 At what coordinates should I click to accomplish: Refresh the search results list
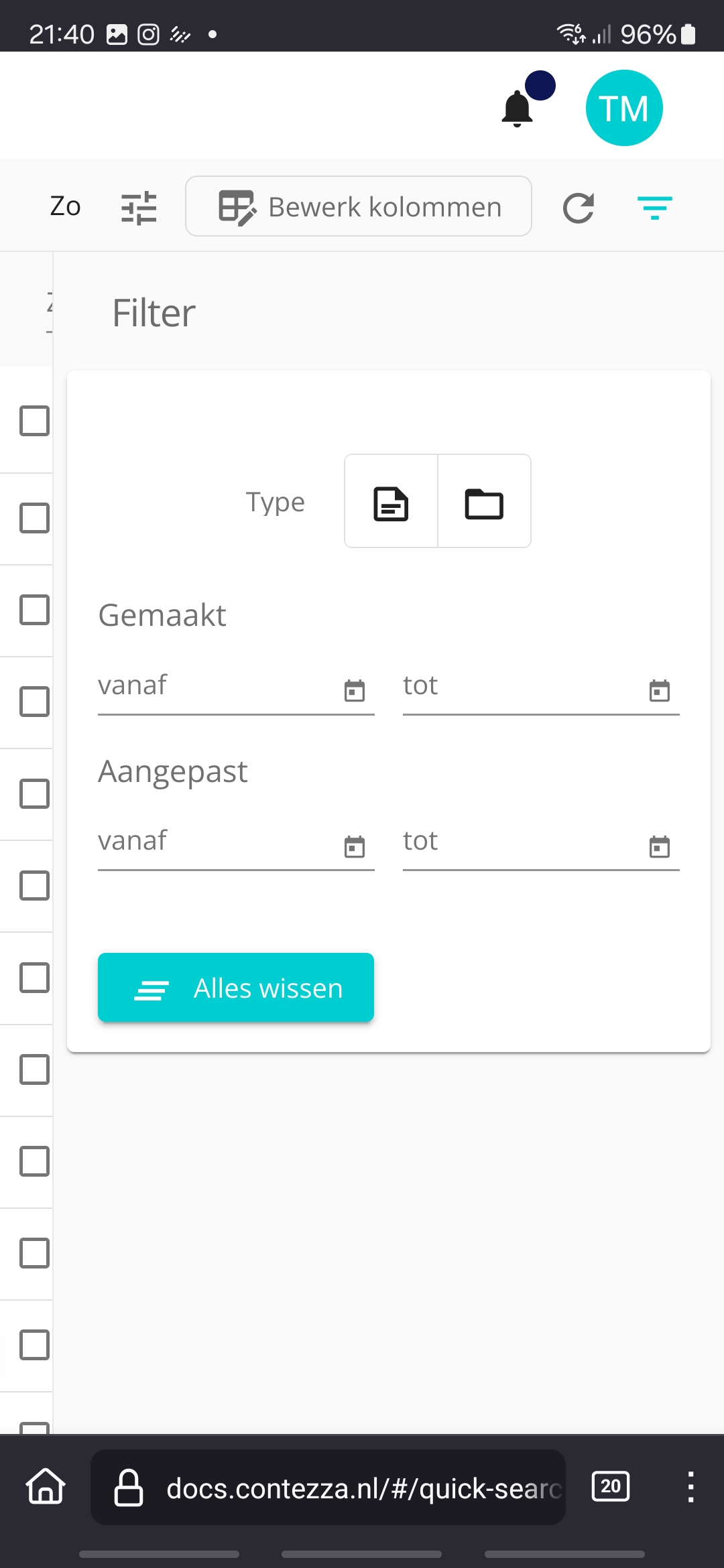coord(579,208)
